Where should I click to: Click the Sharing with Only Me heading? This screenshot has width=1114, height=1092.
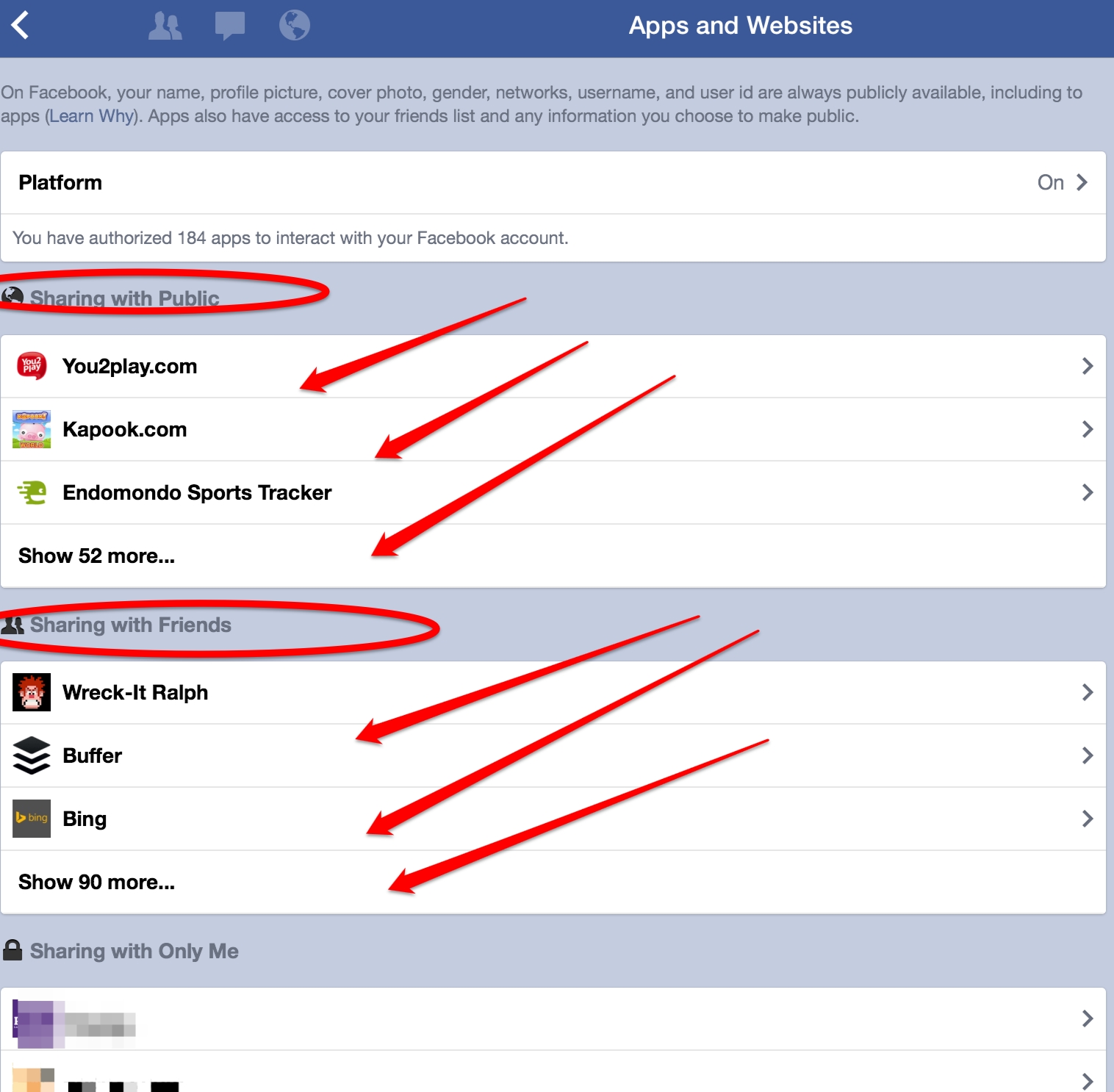[x=134, y=951]
